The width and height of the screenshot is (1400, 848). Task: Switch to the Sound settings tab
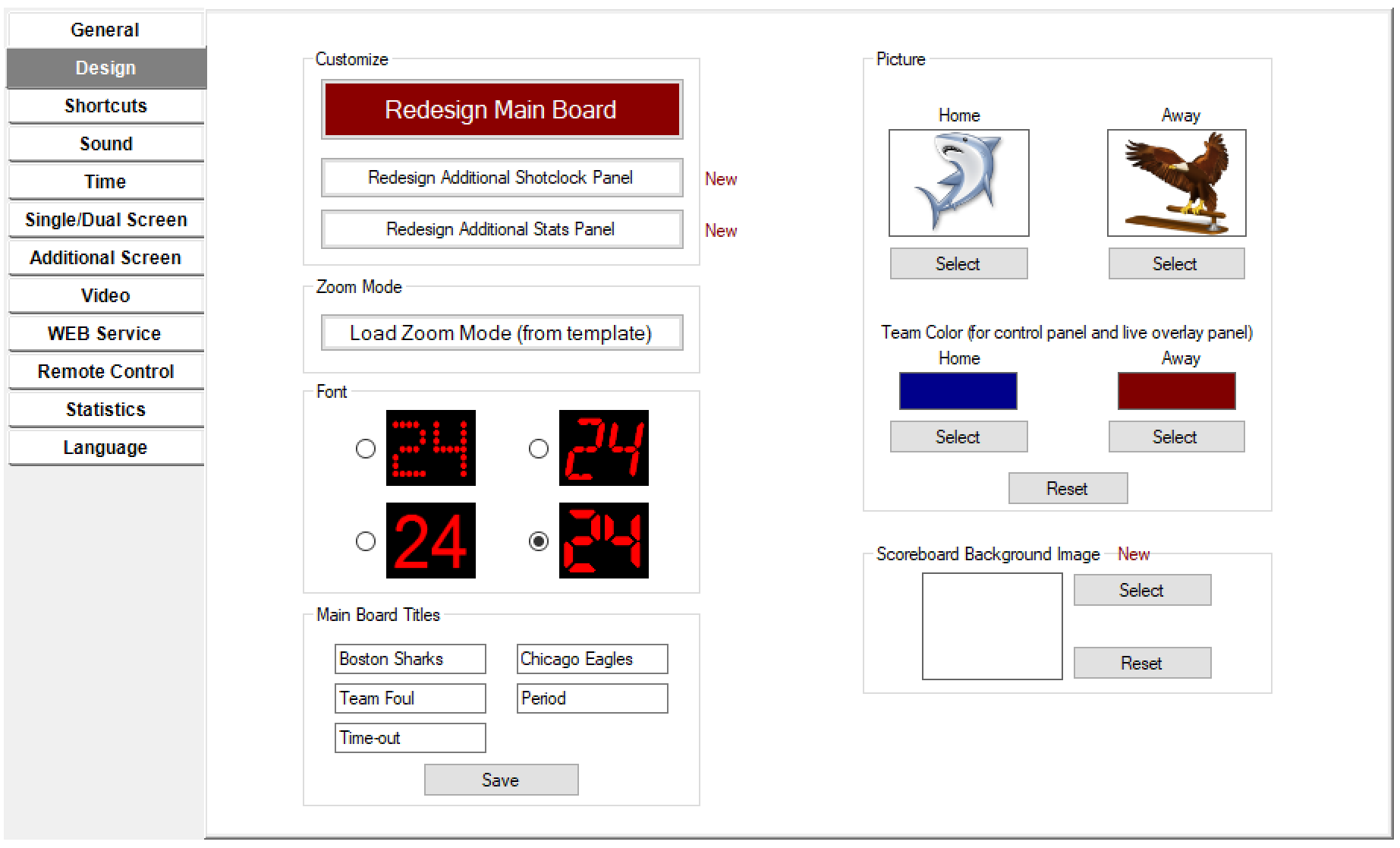coord(106,143)
